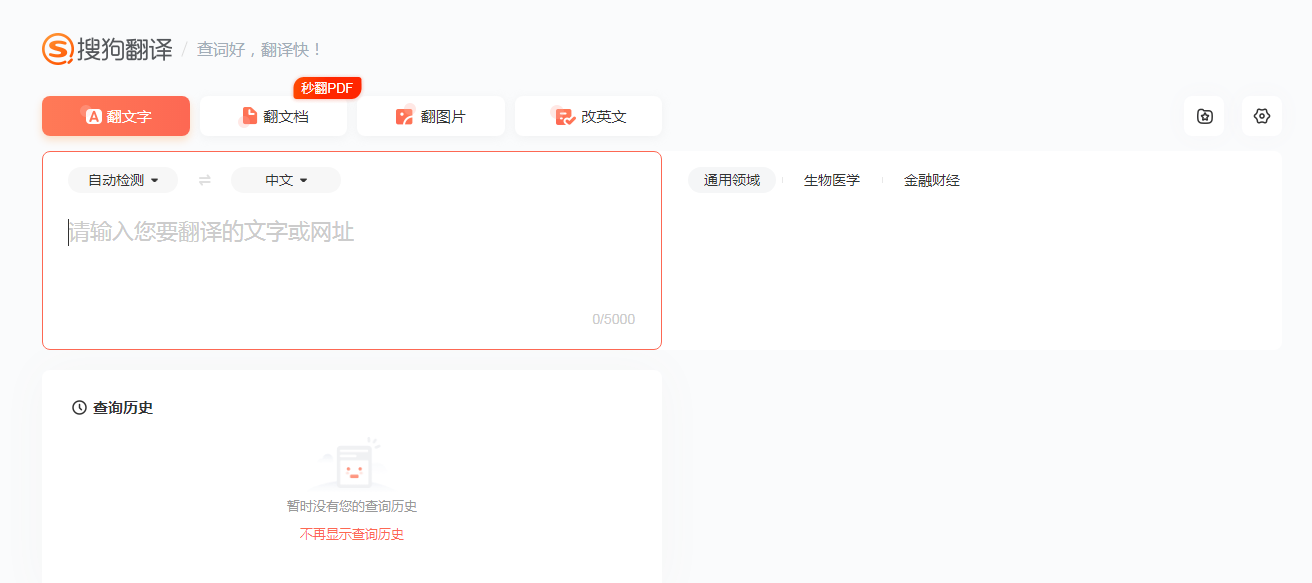Open the favorites folder icon
1312x583 pixels.
[x=1203, y=116]
